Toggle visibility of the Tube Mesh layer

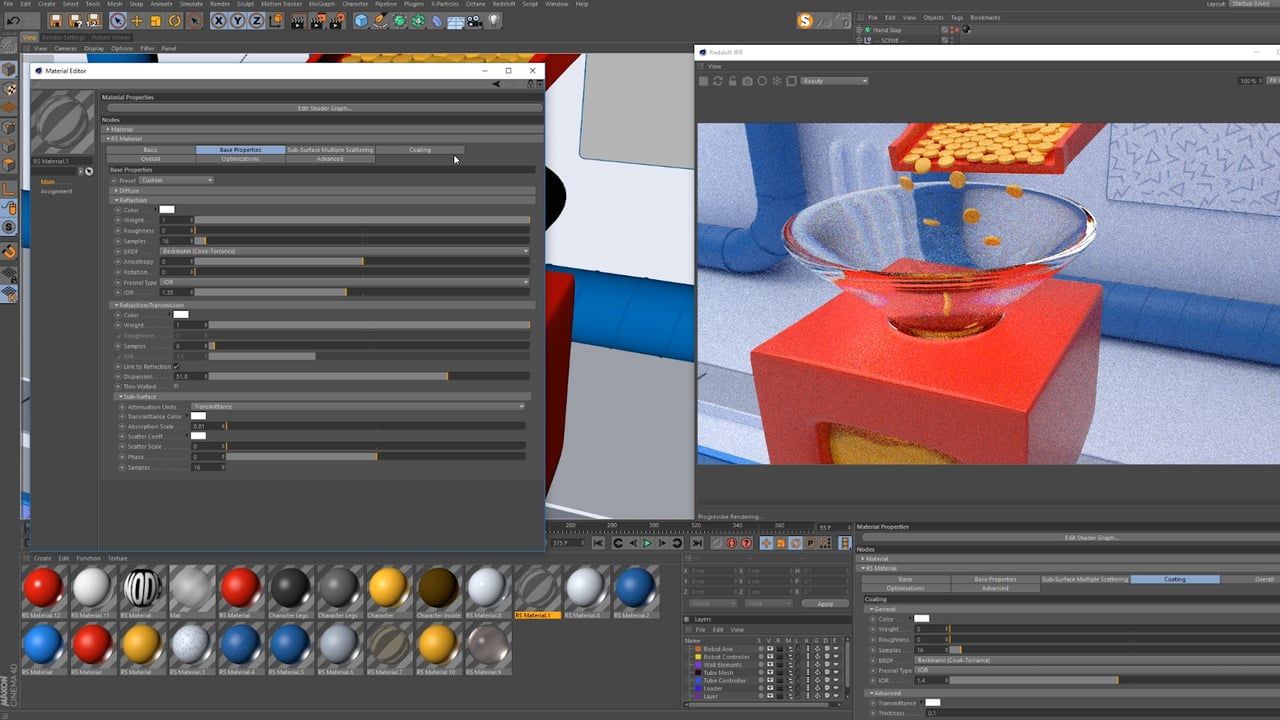770,673
